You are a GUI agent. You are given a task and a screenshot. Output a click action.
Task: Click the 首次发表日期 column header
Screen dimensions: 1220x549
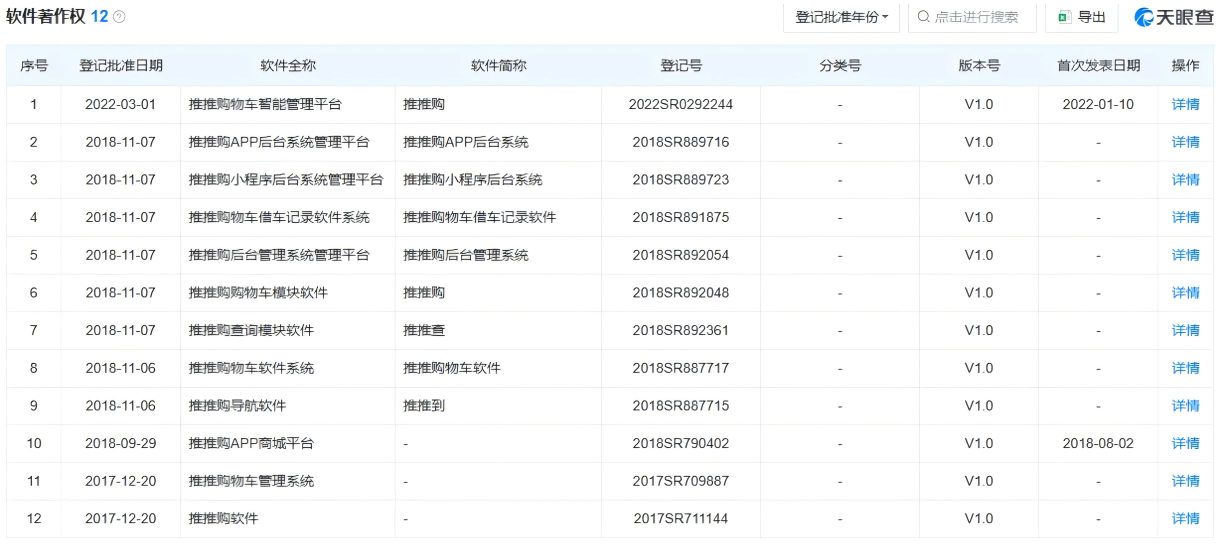coord(1098,66)
